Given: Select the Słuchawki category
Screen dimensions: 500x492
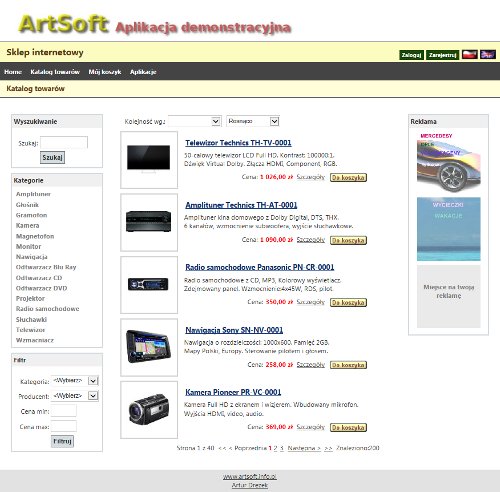Looking at the screenshot, I should (x=31, y=319).
